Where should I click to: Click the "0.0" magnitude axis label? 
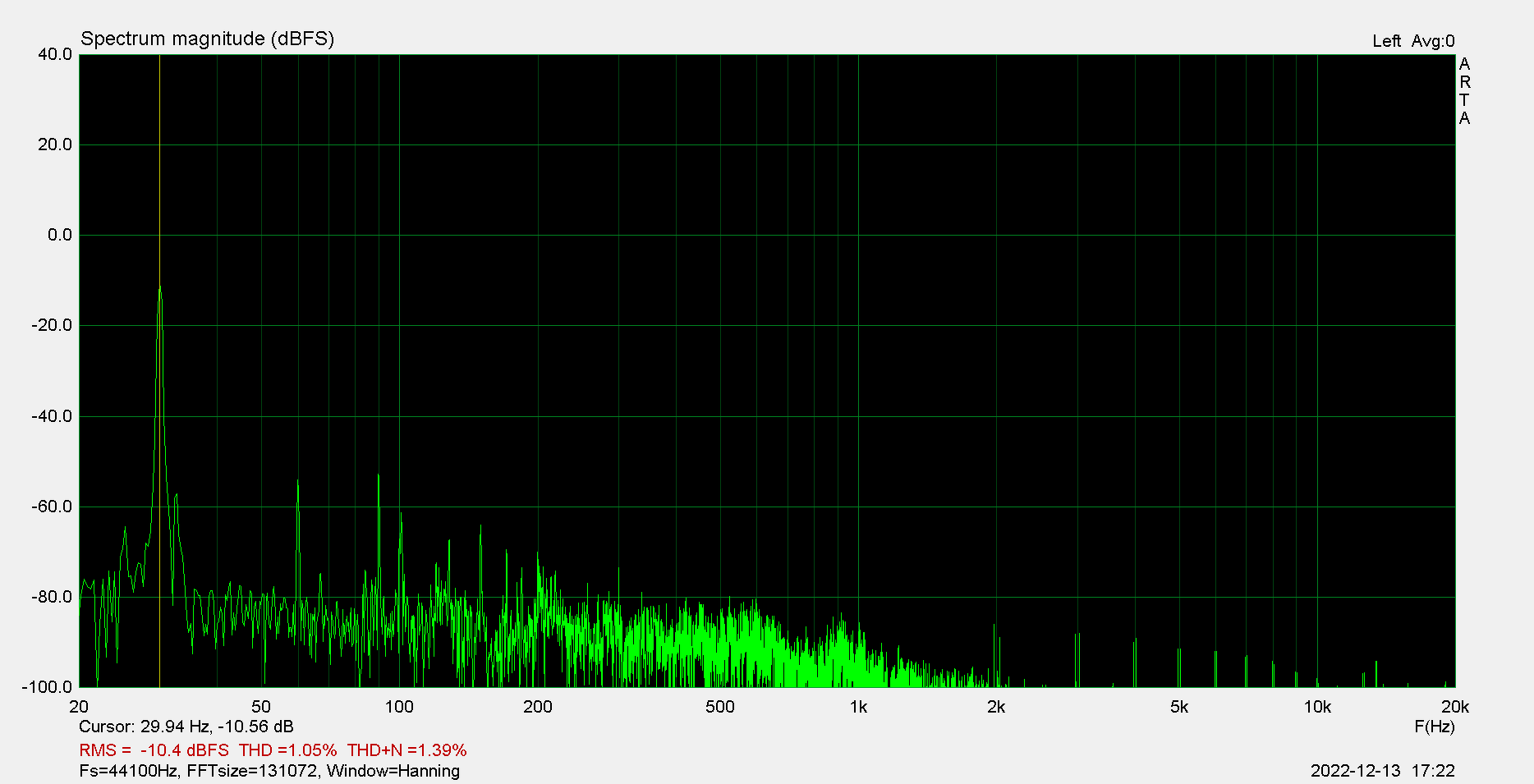coord(60,235)
